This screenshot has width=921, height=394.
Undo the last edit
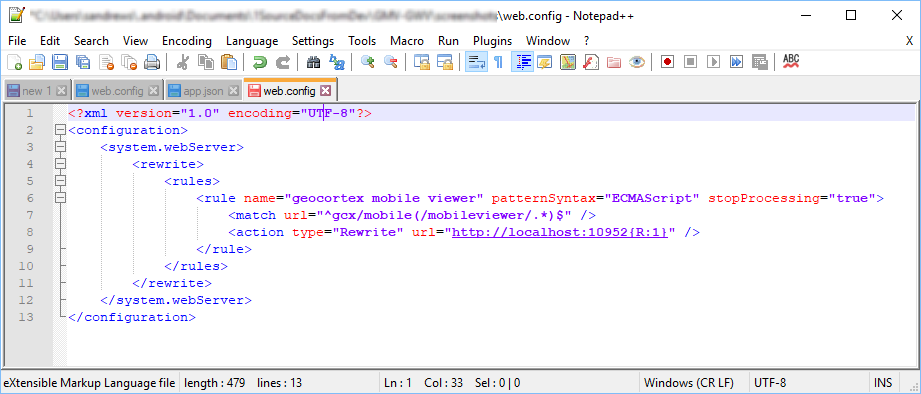tap(260, 61)
